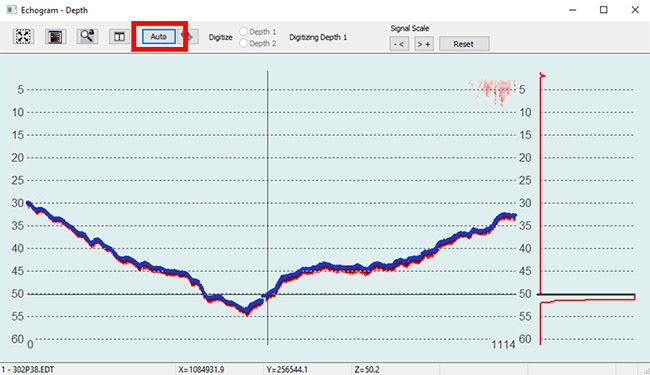Click the file name 302P38.EDT in status bar
This screenshot has height=375, width=650.
pyautogui.click(x=33, y=370)
